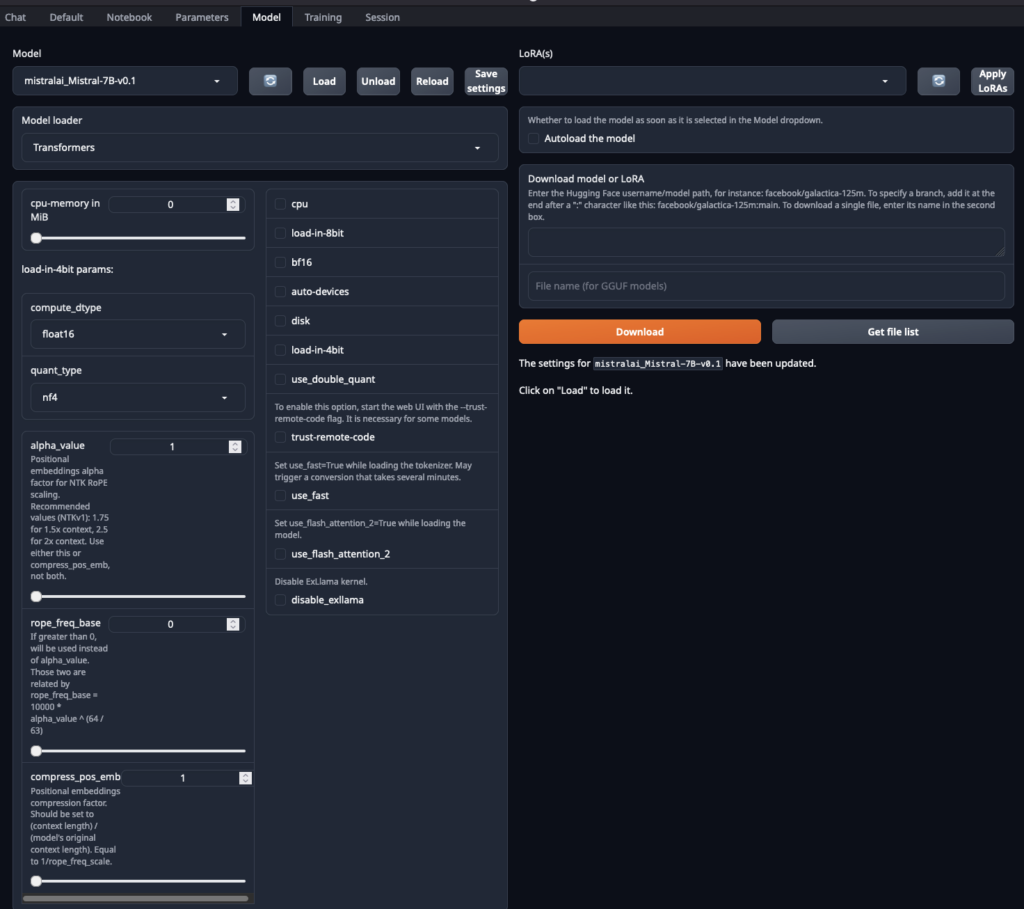1024x909 pixels.
Task: Refresh the model list with refresh icon
Action: (270, 81)
